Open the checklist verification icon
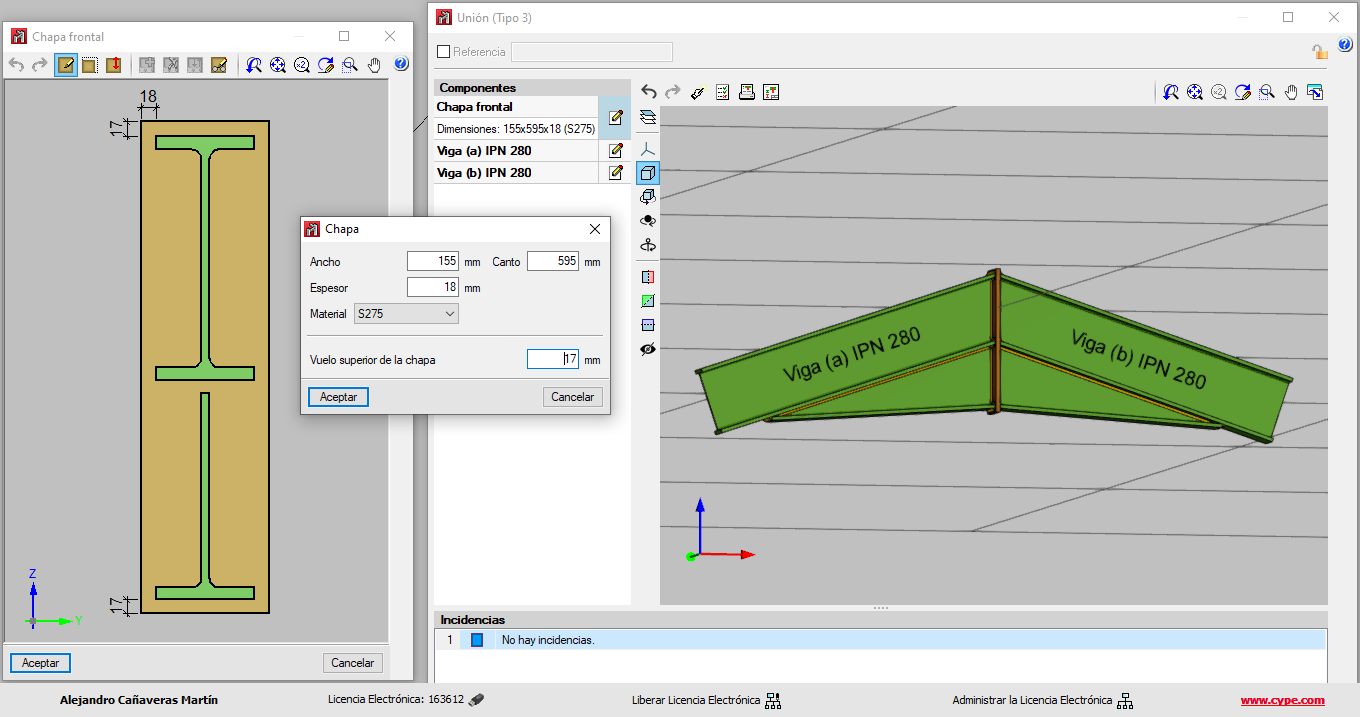Screen dimensions: 1360x717 click(722, 92)
